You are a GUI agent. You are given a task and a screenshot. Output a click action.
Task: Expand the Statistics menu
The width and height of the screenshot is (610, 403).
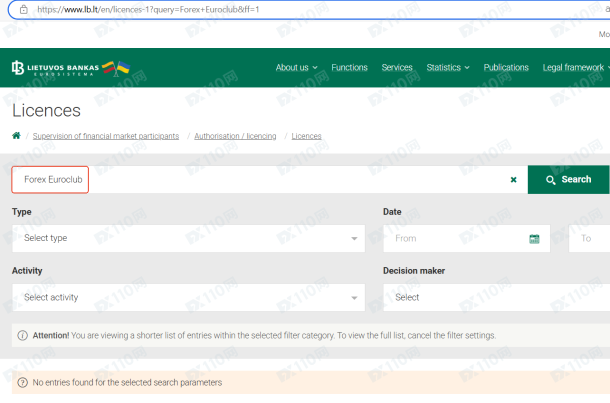tap(447, 68)
